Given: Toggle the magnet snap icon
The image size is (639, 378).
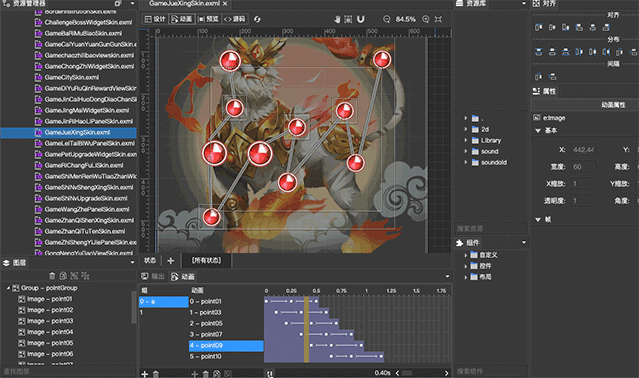Looking at the screenshot, I should click(361, 19).
